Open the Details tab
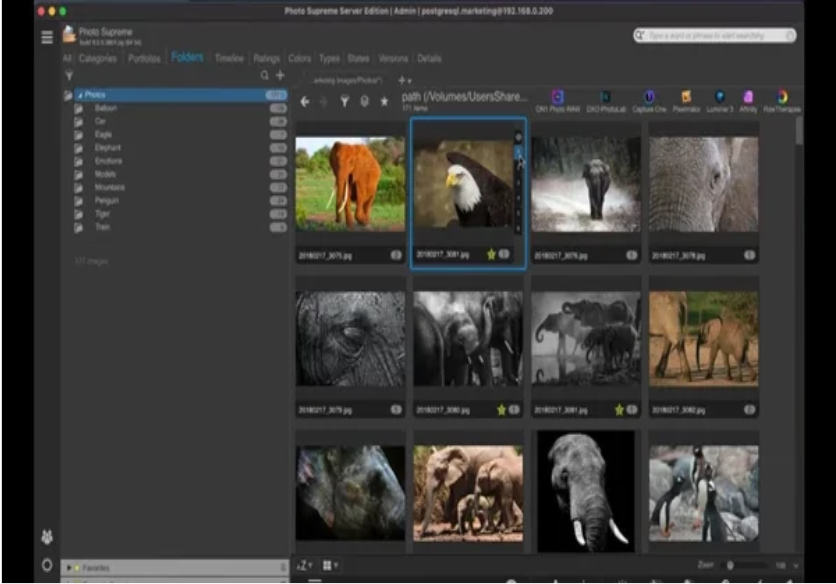The width and height of the screenshot is (836, 584). click(429, 59)
